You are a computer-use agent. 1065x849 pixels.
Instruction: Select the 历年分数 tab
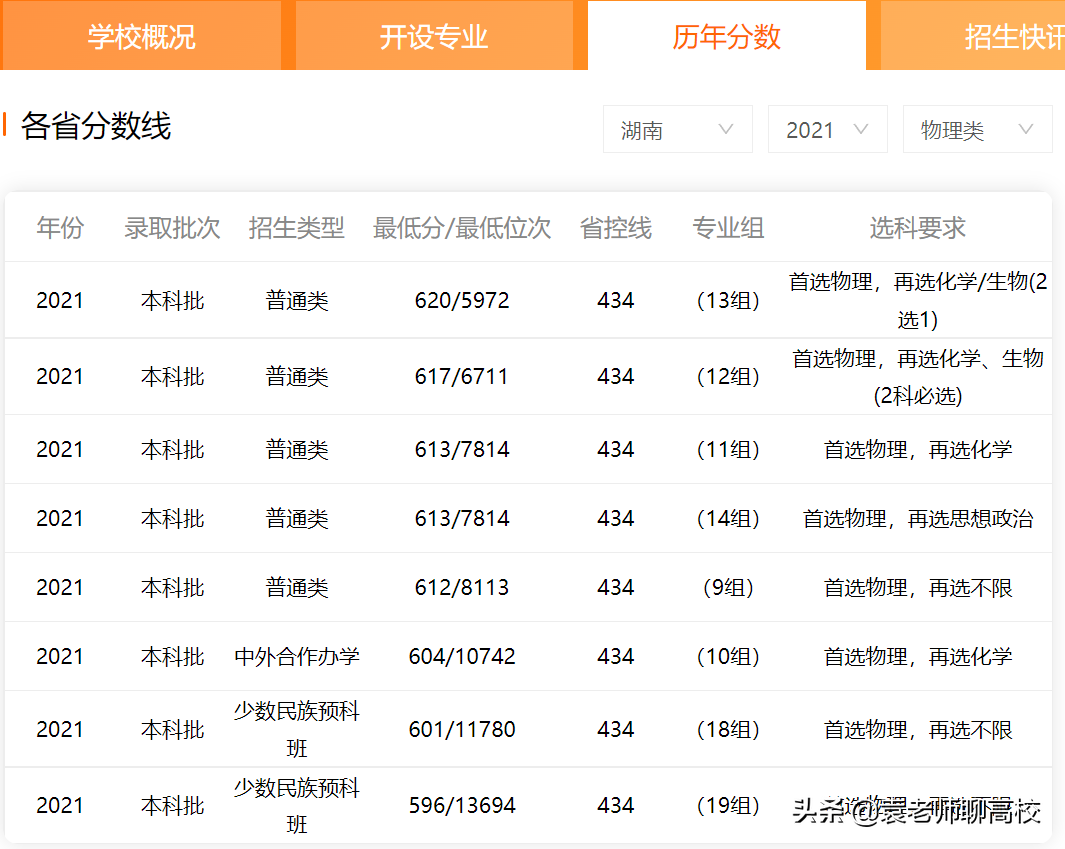[727, 35]
